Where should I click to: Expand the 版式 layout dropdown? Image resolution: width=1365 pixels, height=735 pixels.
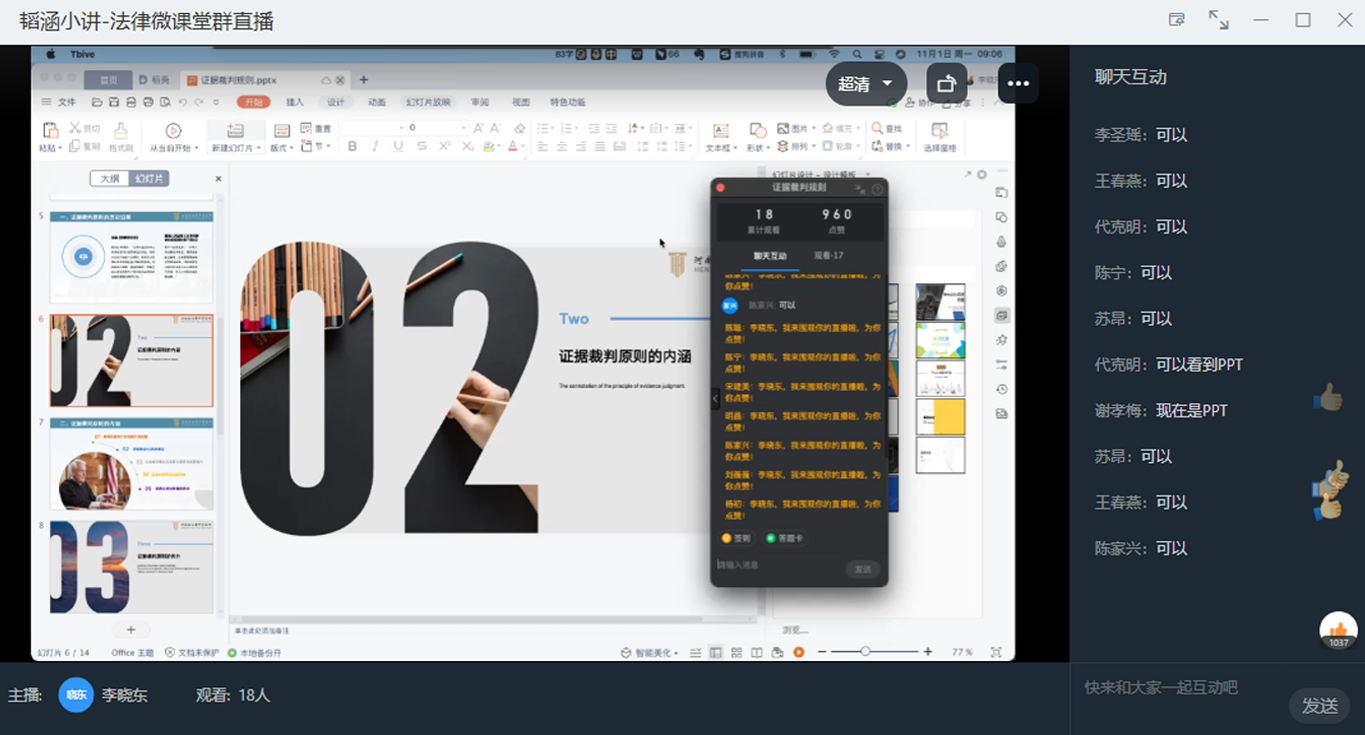click(x=281, y=147)
